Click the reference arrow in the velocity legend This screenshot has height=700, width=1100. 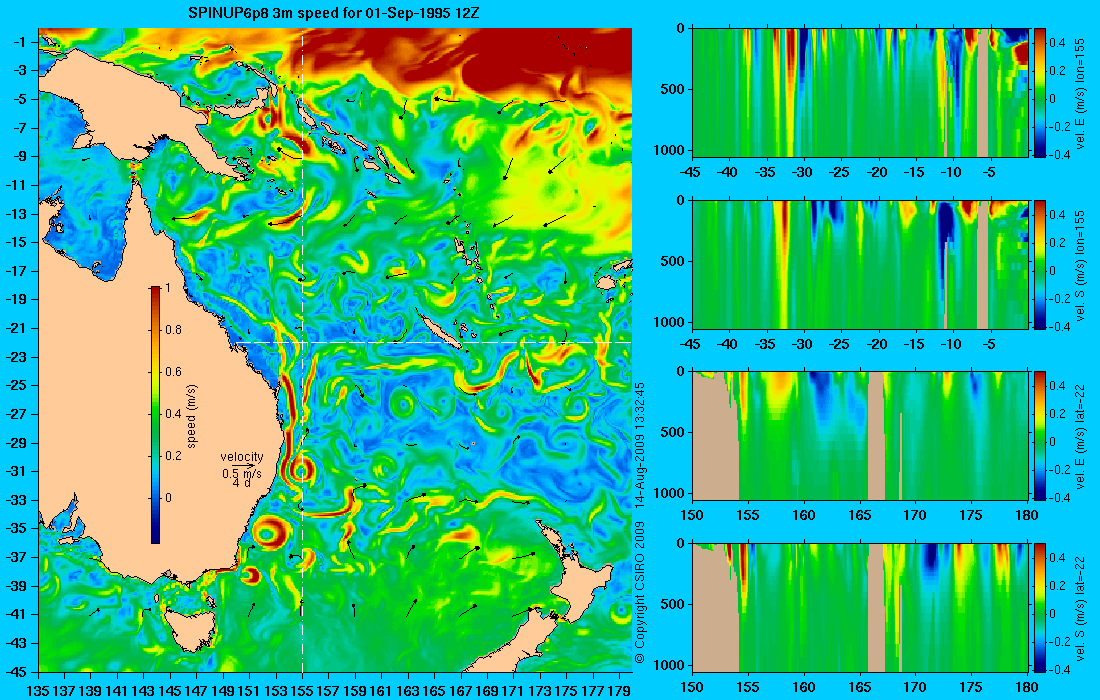click(x=243, y=465)
